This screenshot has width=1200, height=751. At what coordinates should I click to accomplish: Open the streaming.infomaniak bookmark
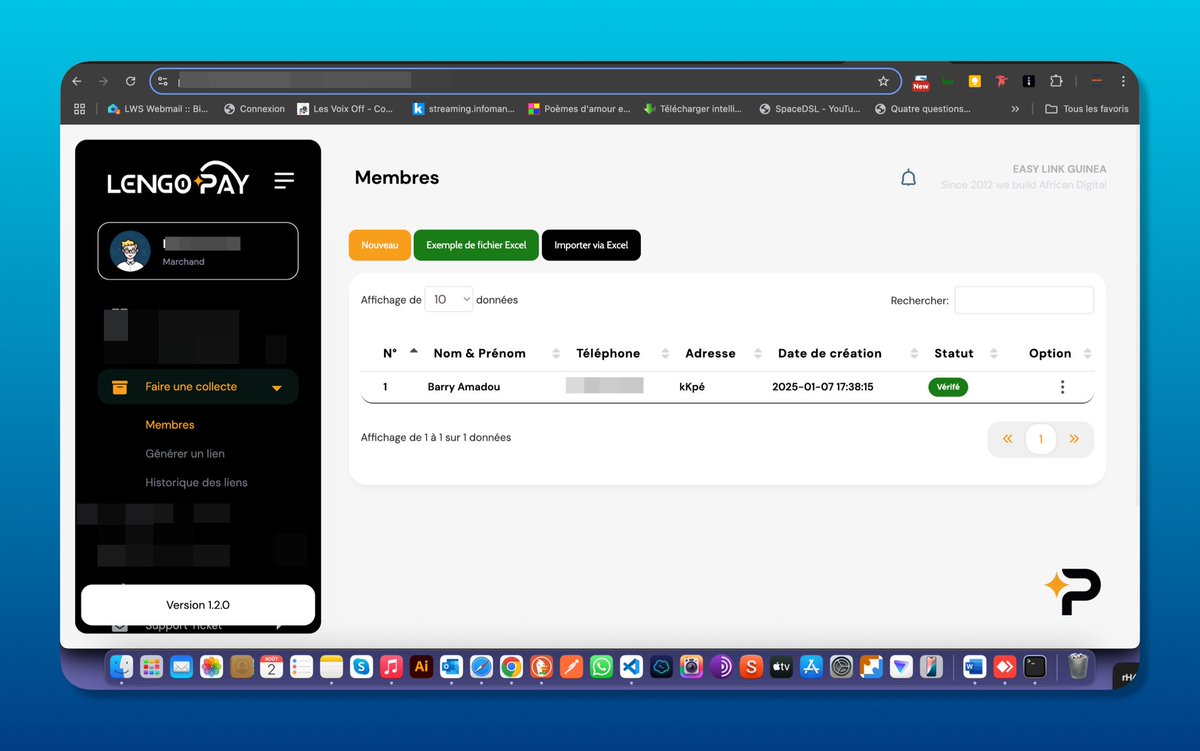click(464, 109)
